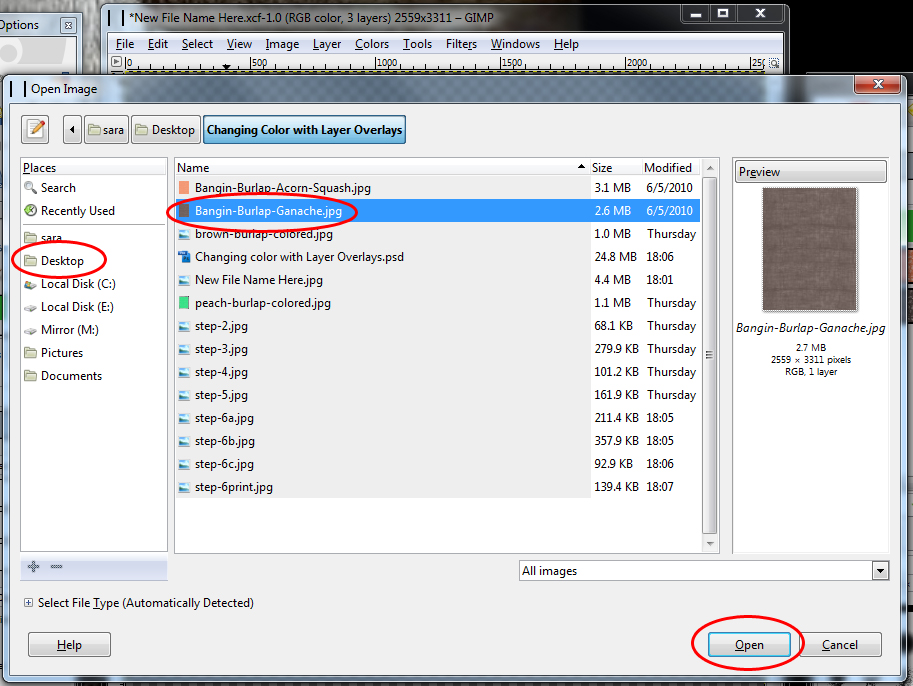Click the remove bookmark minus icon
Screen dimensions: 913x686
coord(56,567)
